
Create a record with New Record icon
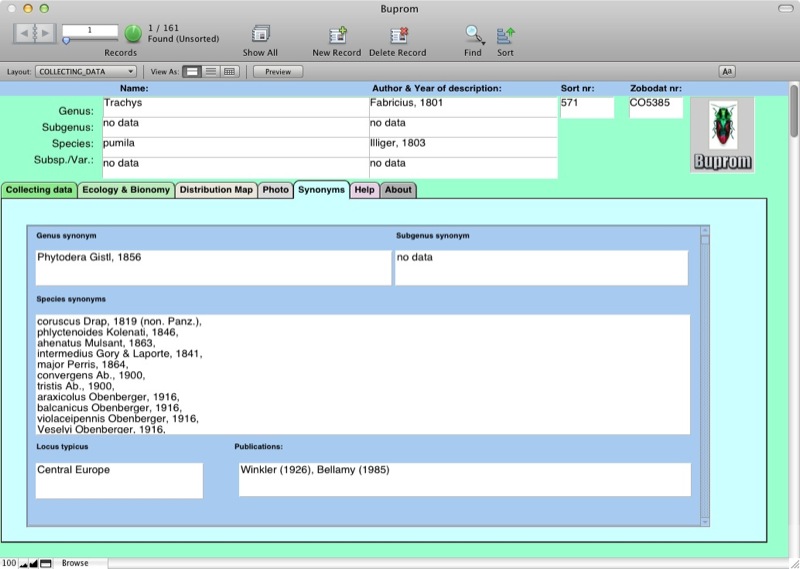coord(336,35)
